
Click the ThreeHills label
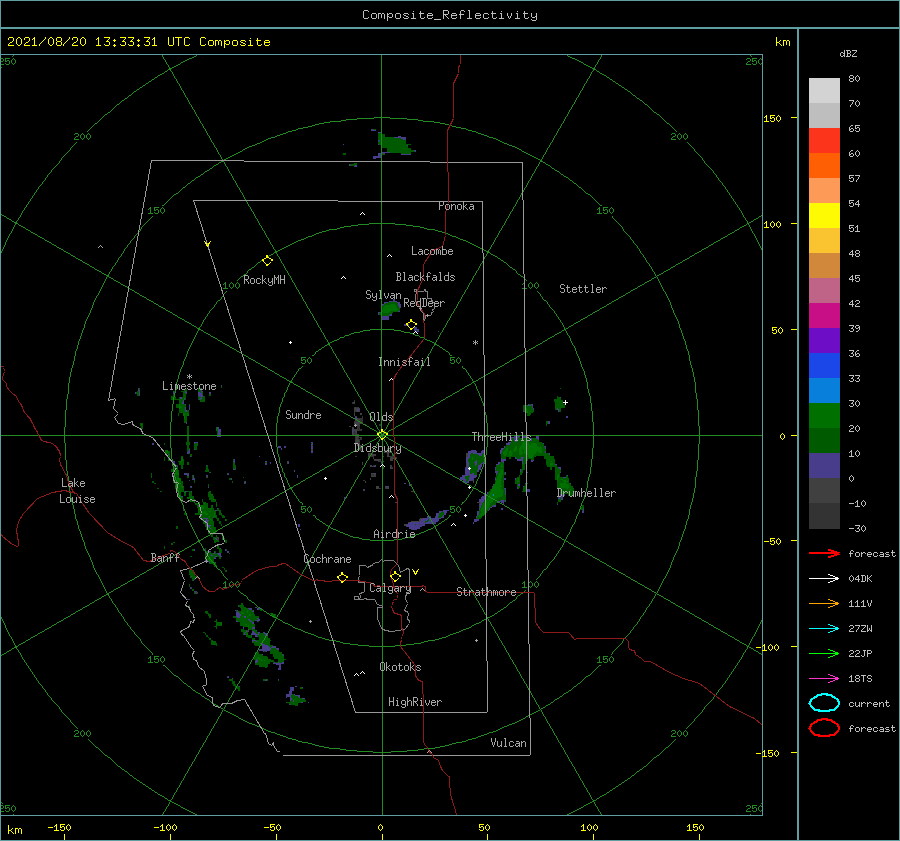pos(502,437)
